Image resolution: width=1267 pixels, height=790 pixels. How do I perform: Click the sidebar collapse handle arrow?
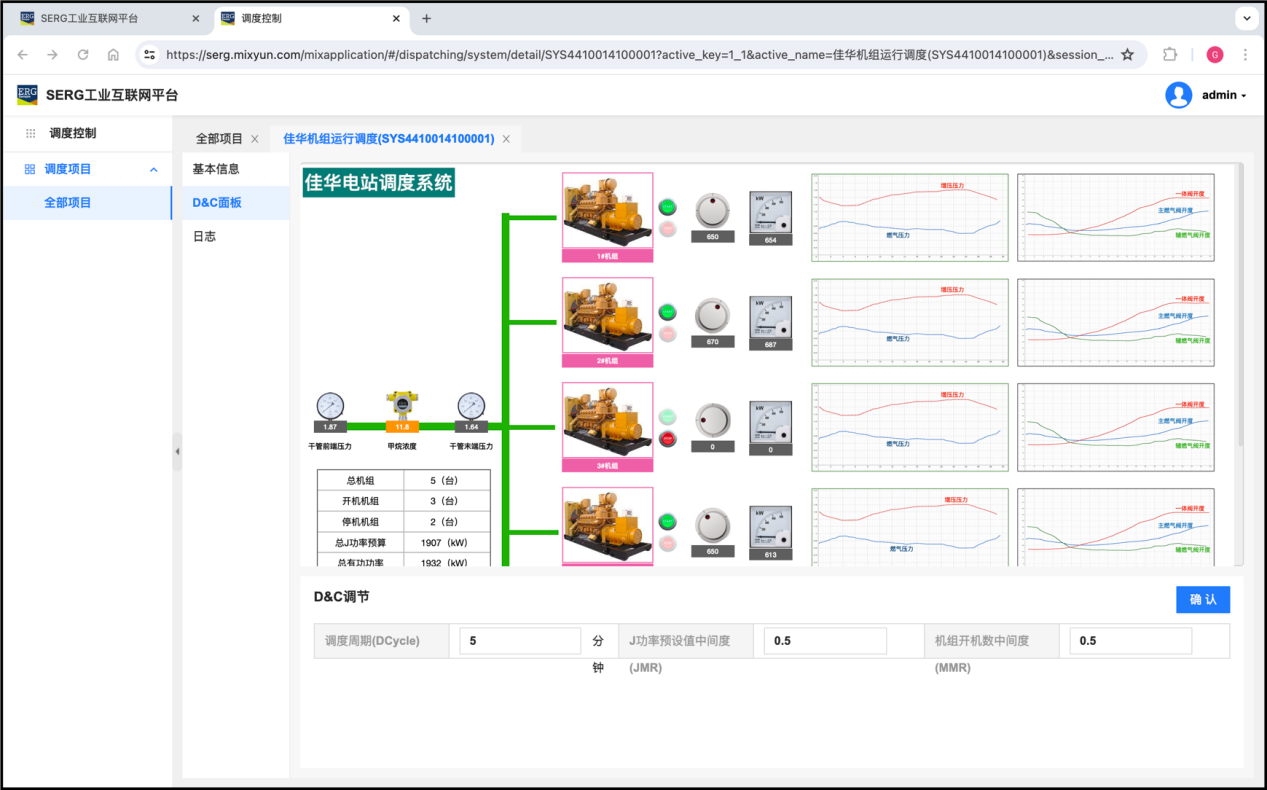(177, 452)
